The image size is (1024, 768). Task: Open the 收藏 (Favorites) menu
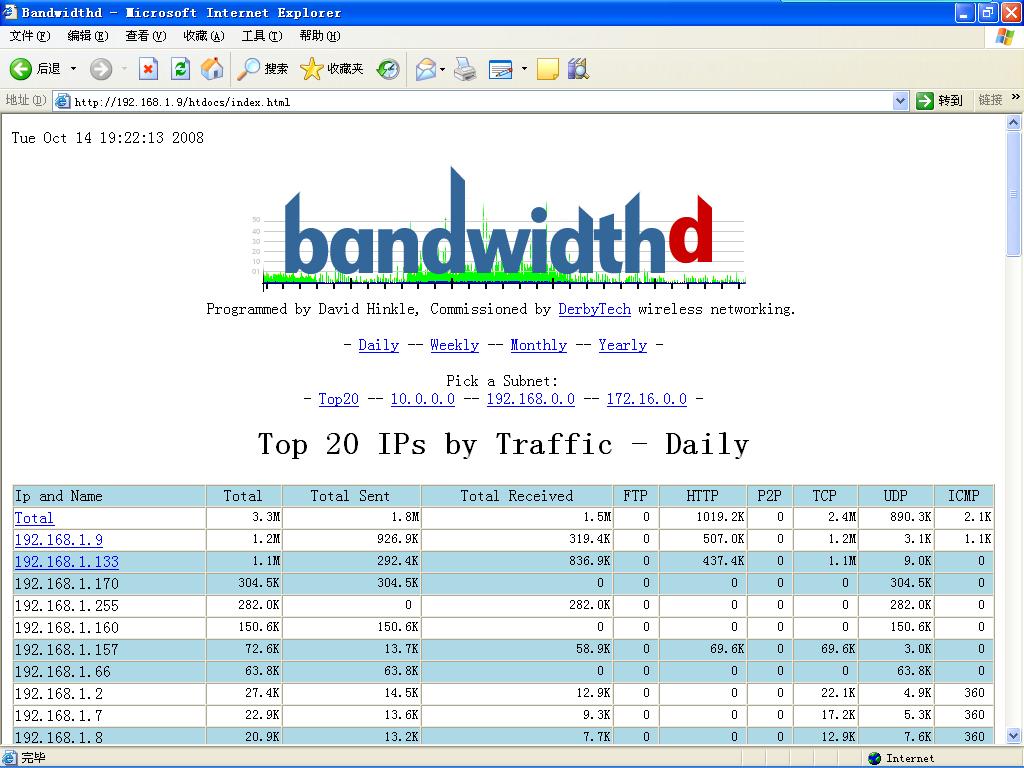pyautogui.click(x=204, y=36)
